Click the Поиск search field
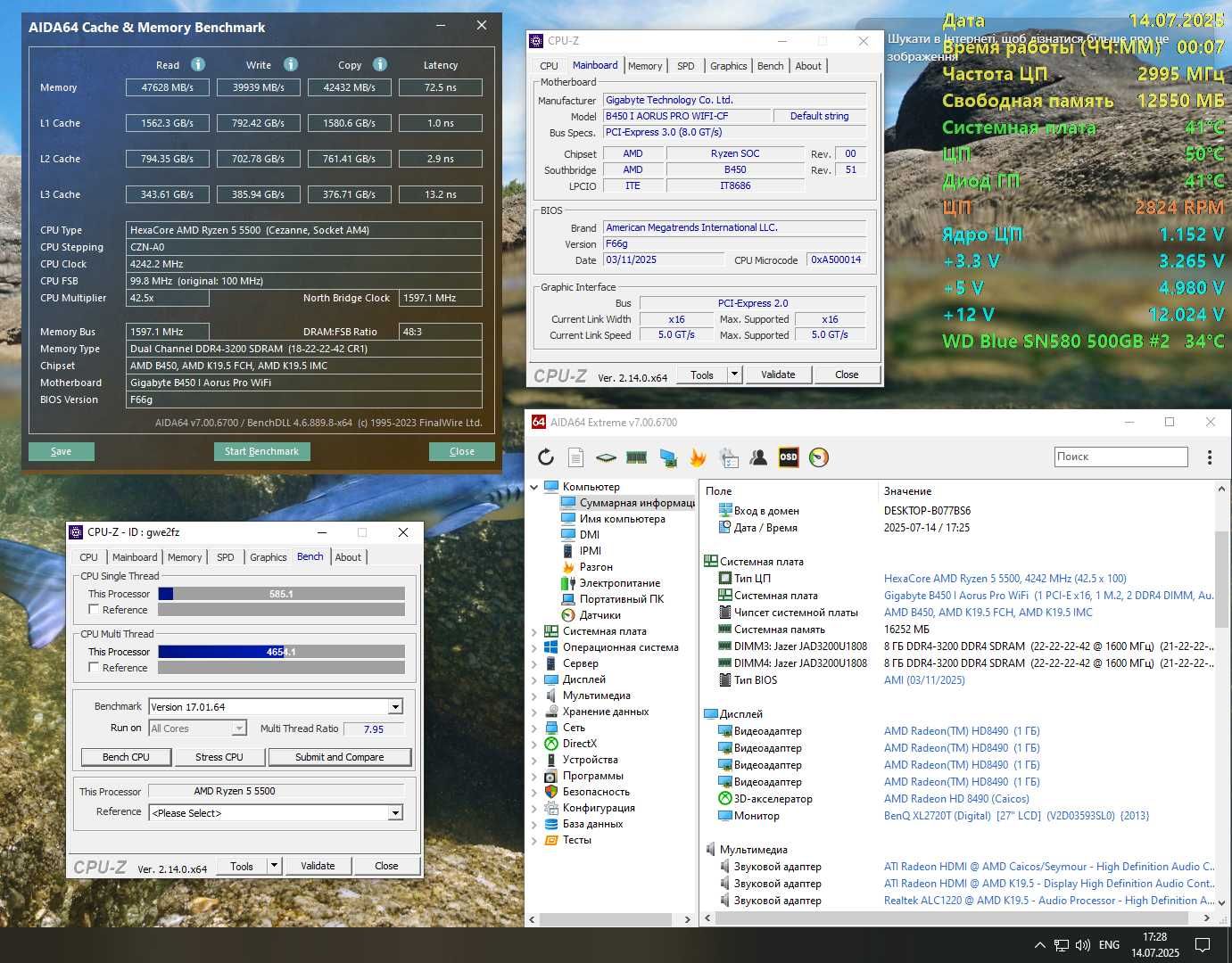This screenshot has height=963, width=1232. tap(1121, 457)
